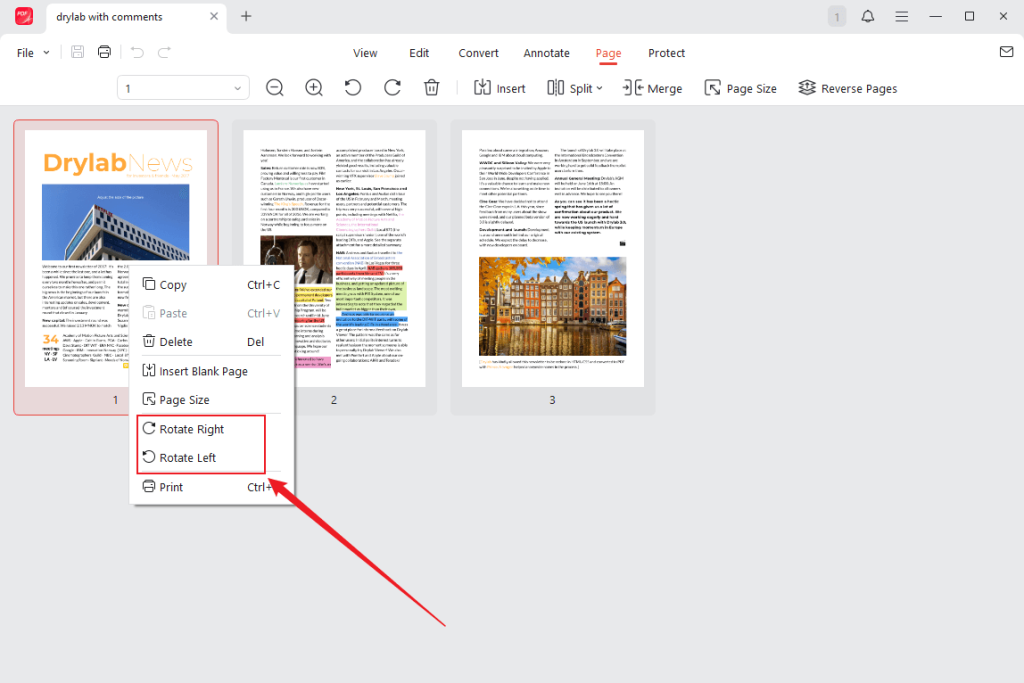Rotate the page counterclockwise via toolbar icon
Image resolution: width=1024 pixels, height=683 pixels.
(x=352, y=88)
